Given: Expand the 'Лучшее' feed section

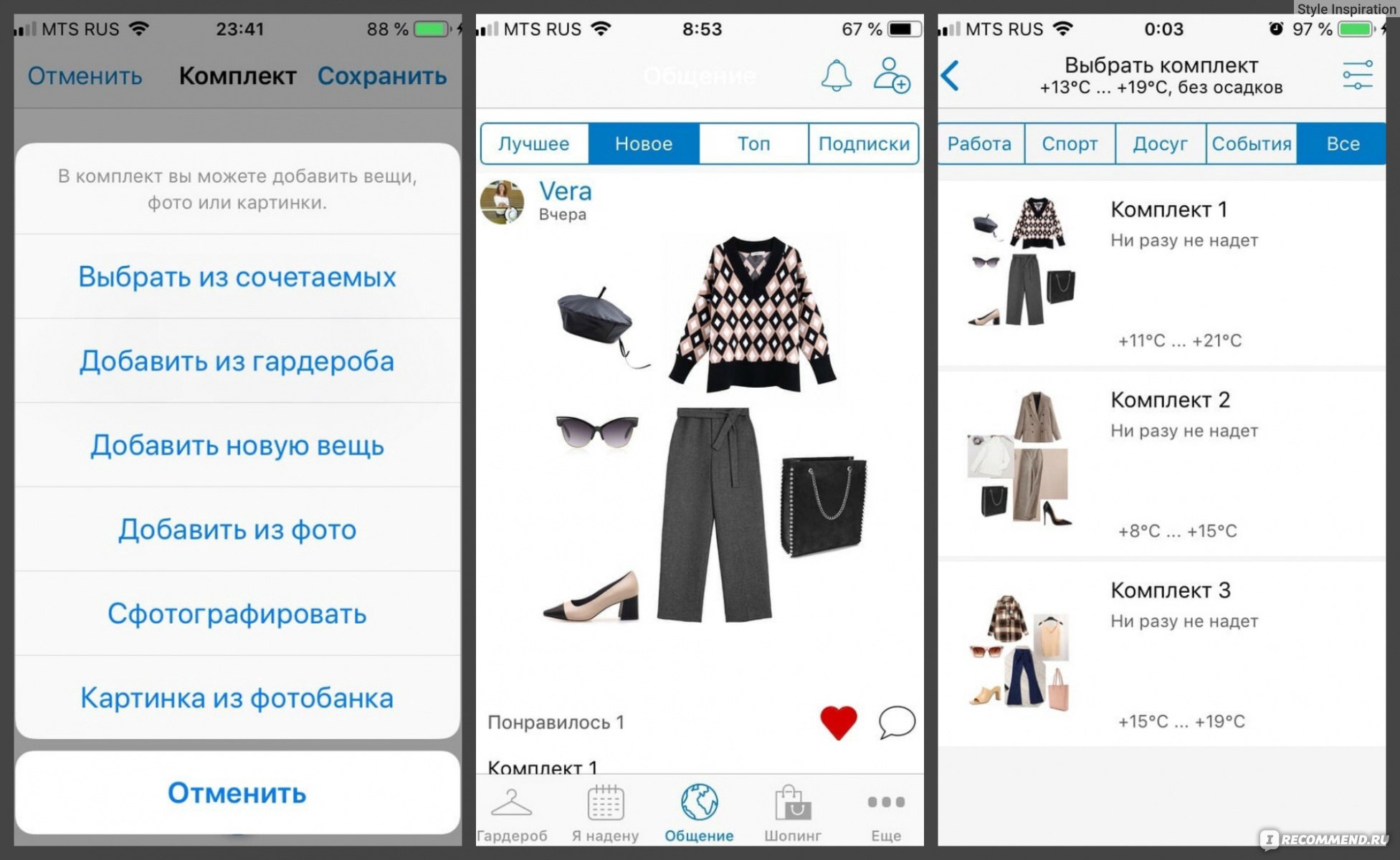Looking at the screenshot, I should pyautogui.click(x=534, y=145).
